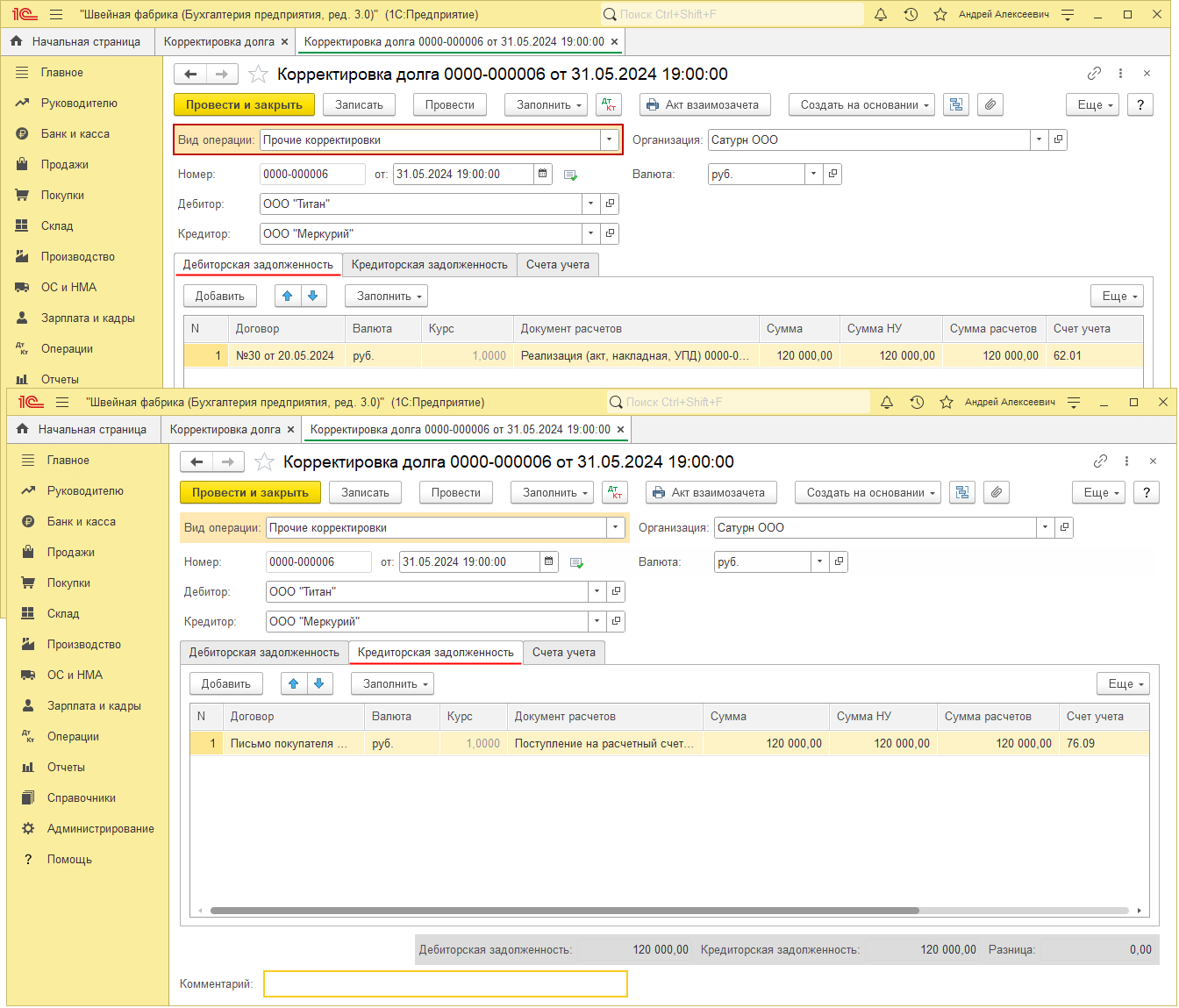Click the Комментарий input field
This screenshot has width=1179, height=1008.
(x=446, y=984)
